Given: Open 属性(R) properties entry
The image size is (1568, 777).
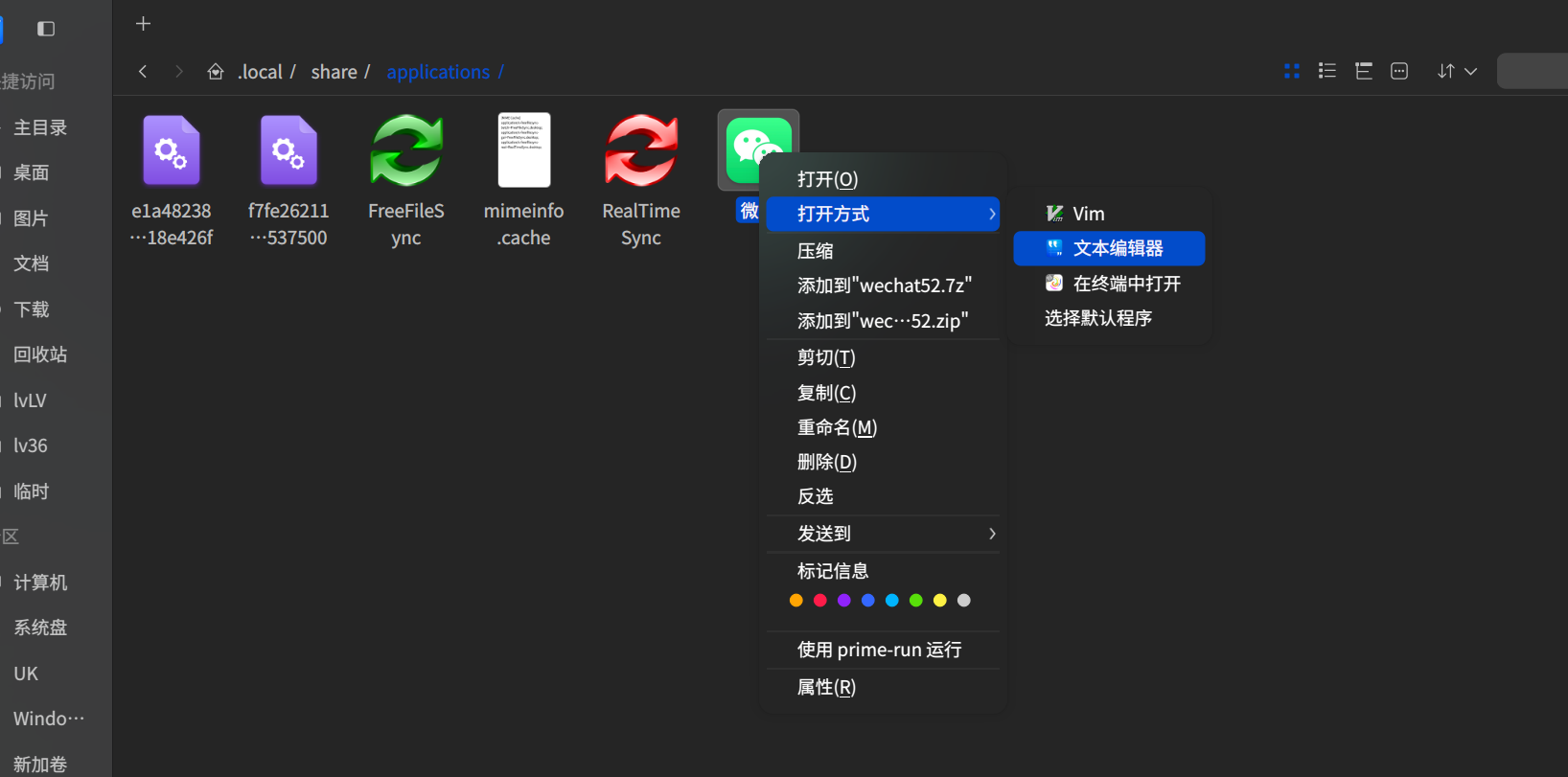Looking at the screenshot, I should click(x=883, y=687).
